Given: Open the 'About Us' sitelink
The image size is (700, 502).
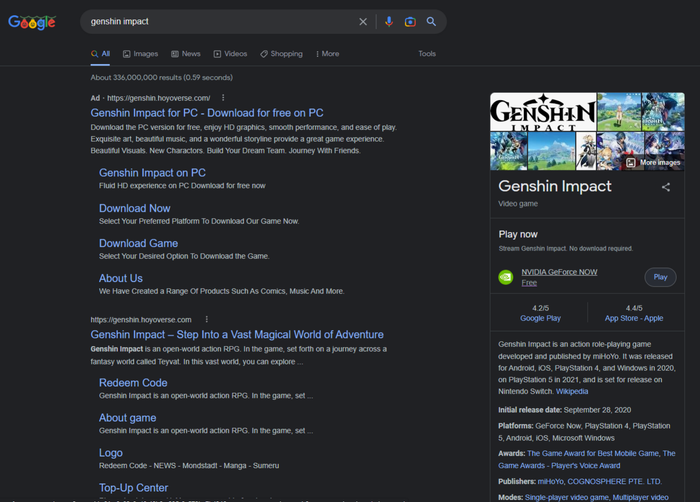Looking at the screenshot, I should tap(121, 278).
